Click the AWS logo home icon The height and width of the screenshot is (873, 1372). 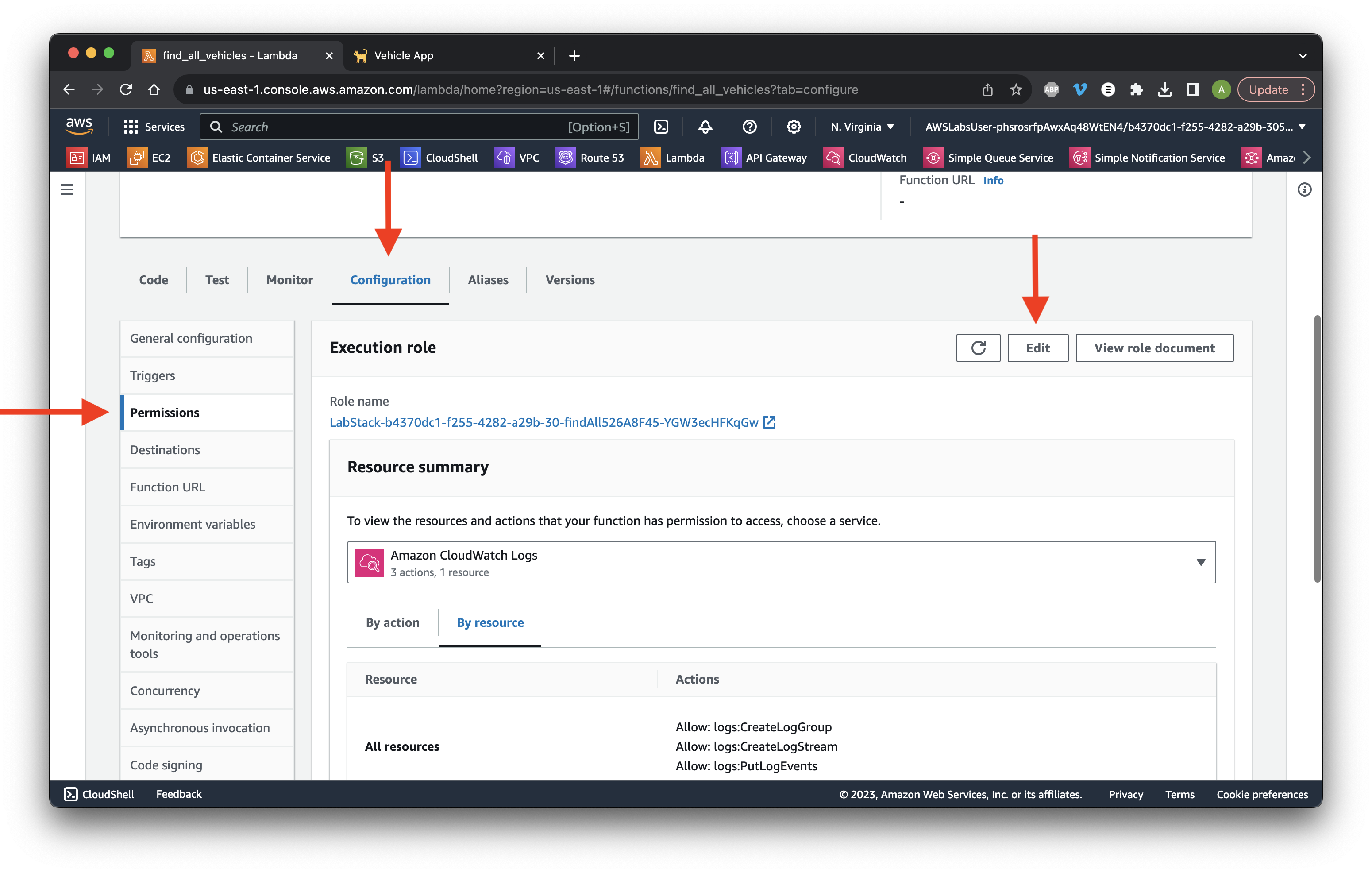coord(79,126)
